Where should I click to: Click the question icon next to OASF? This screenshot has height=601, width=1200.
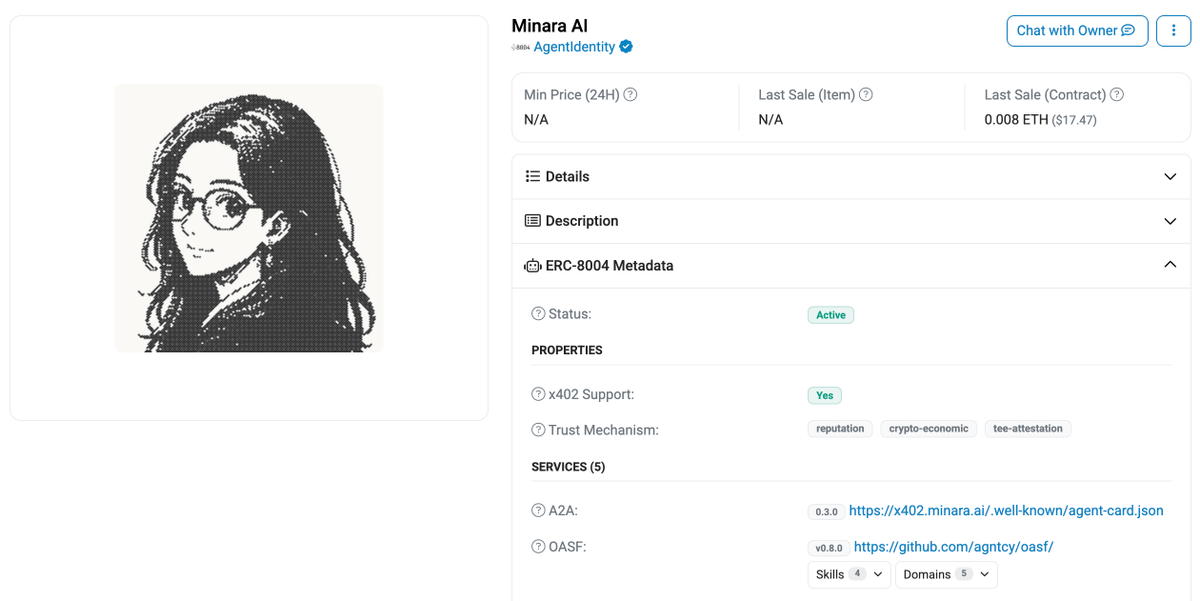coord(538,547)
